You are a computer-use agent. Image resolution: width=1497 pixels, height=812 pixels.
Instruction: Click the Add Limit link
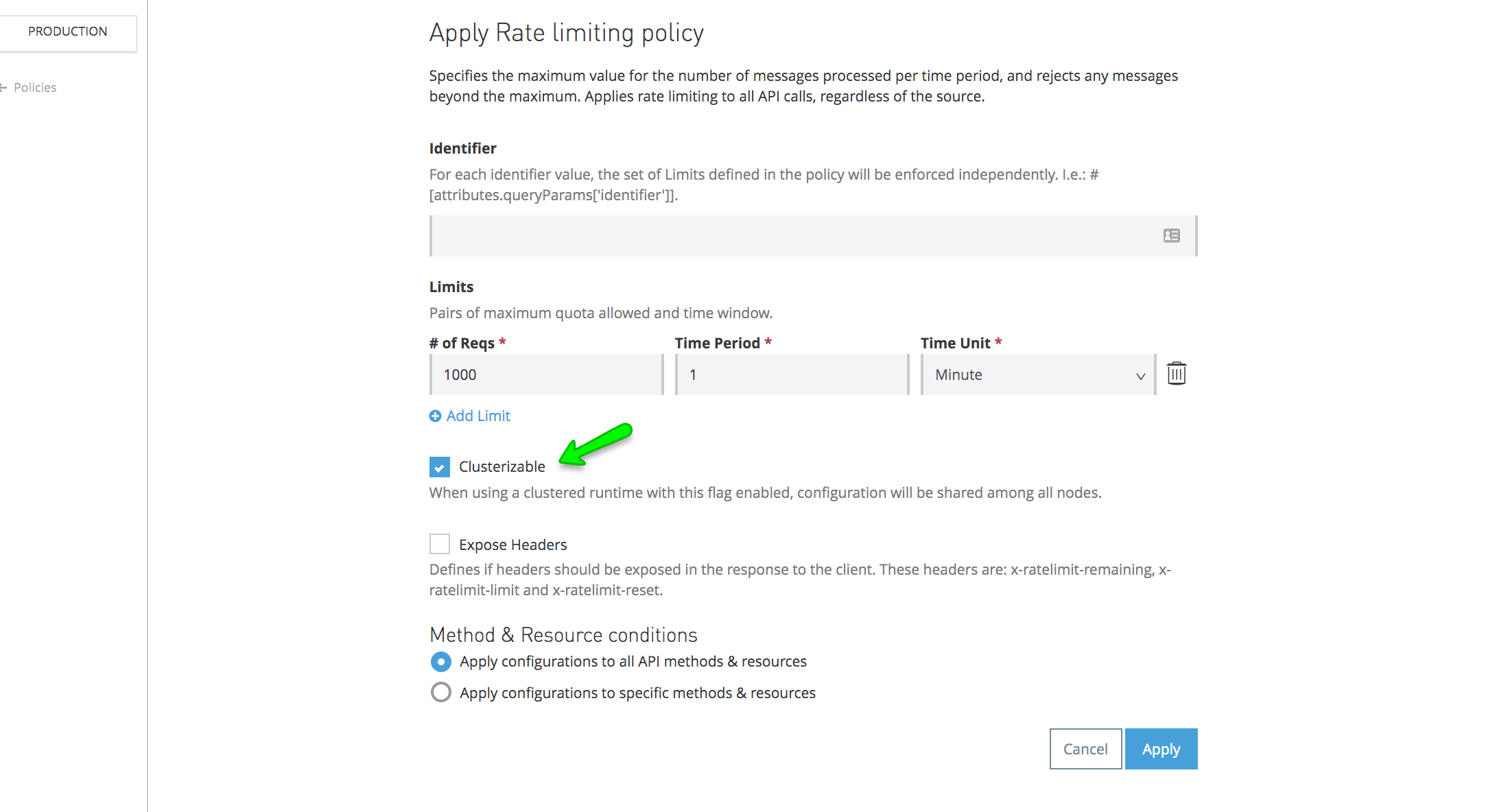[478, 416]
